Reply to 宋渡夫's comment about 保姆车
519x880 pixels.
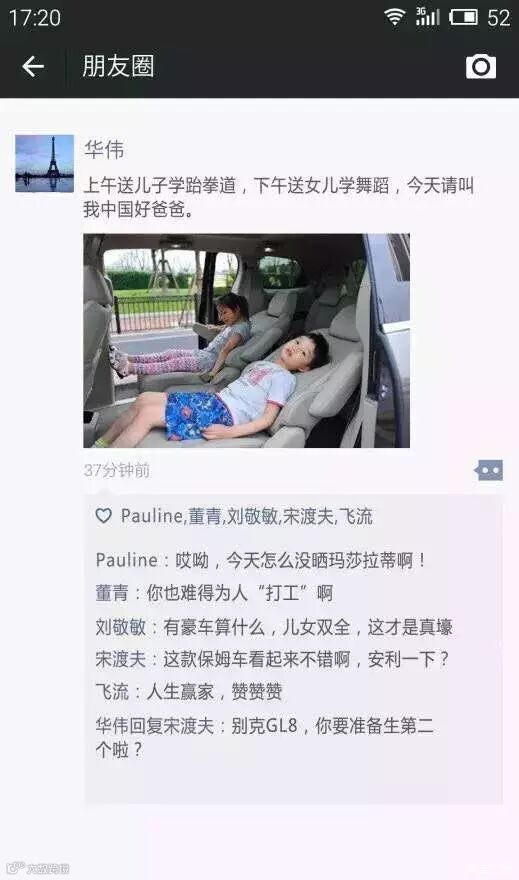(272, 659)
